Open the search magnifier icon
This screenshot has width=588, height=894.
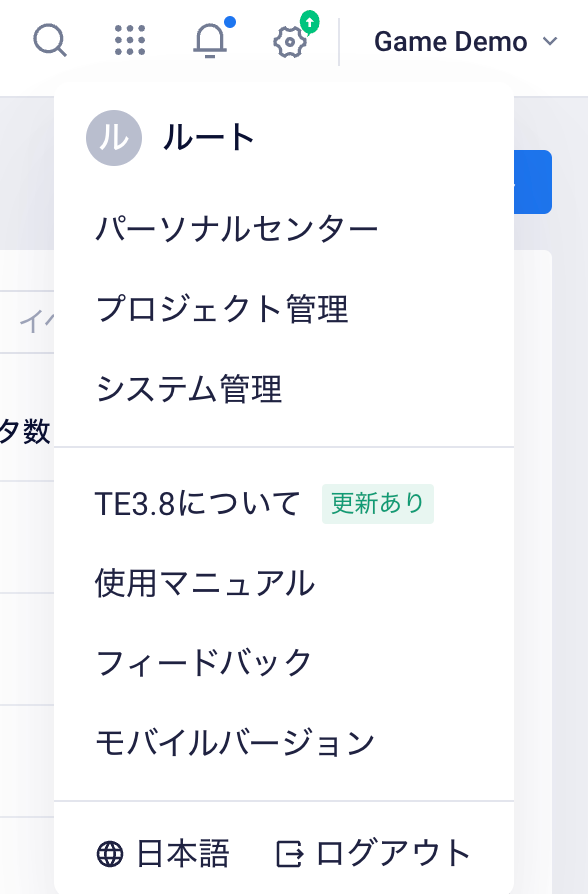click(50, 41)
